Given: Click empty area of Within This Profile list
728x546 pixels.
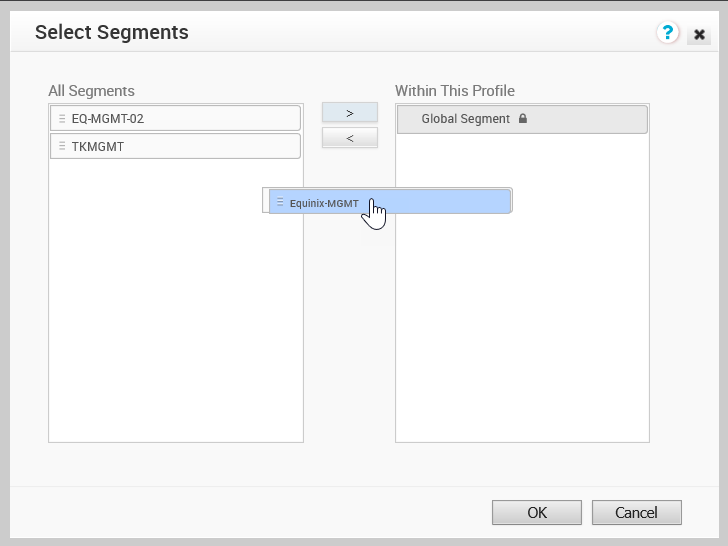Looking at the screenshot, I should pyautogui.click(x=522, y=325).
